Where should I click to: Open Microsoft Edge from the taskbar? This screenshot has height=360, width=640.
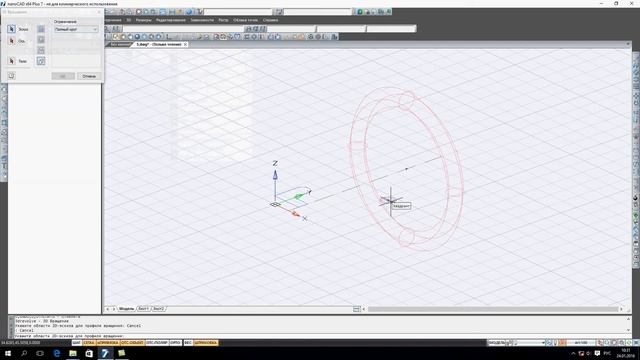(57, 353)
